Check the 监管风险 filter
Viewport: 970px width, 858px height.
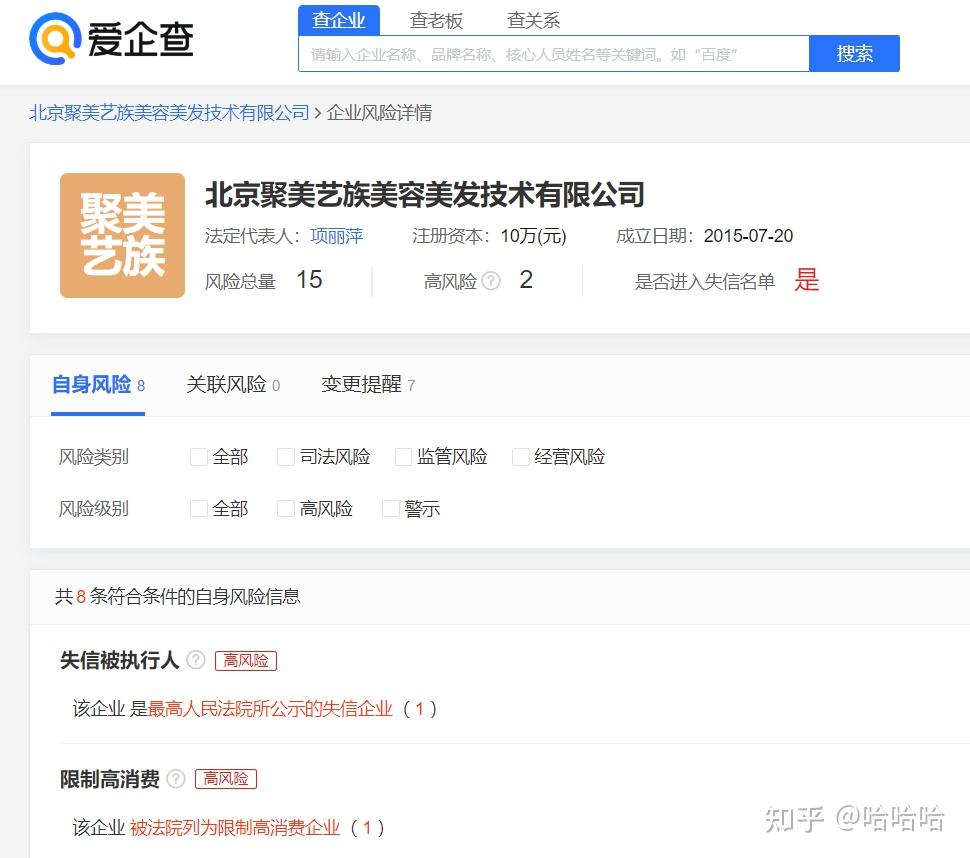(403, 456)
